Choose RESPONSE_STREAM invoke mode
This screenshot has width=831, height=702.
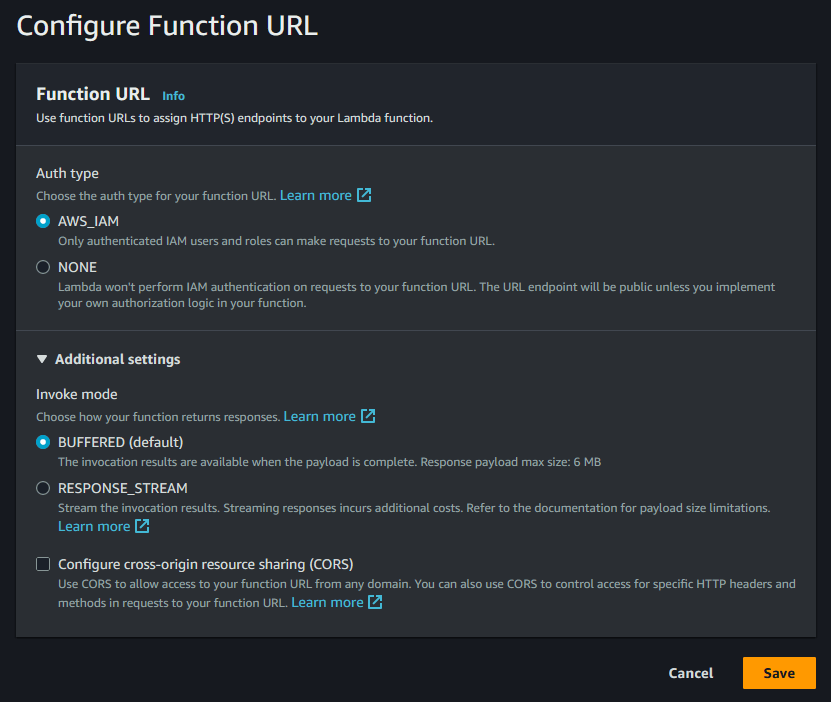pos(42,488)
